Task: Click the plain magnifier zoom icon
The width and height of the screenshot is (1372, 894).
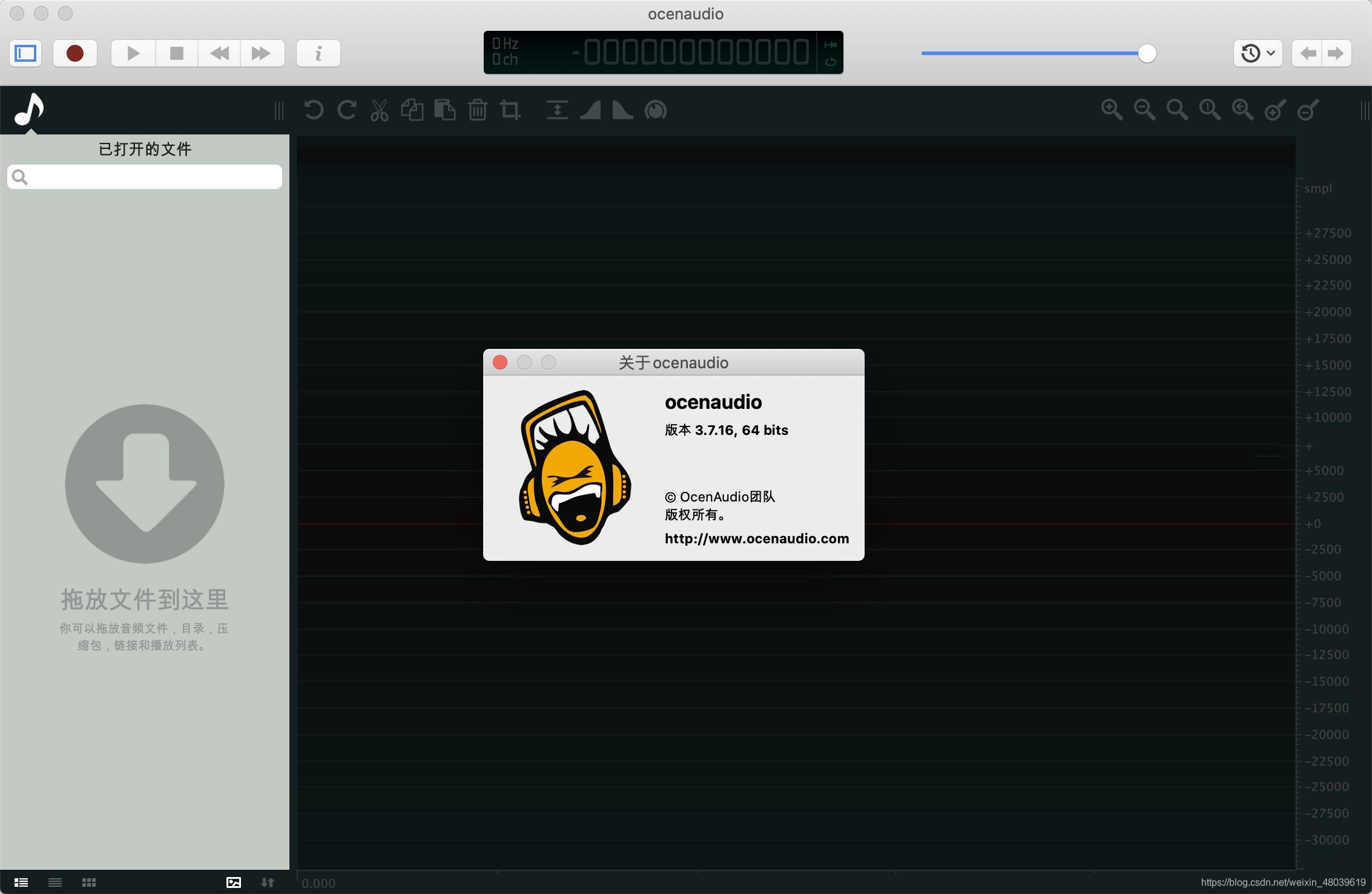Action: [1177, 110]
